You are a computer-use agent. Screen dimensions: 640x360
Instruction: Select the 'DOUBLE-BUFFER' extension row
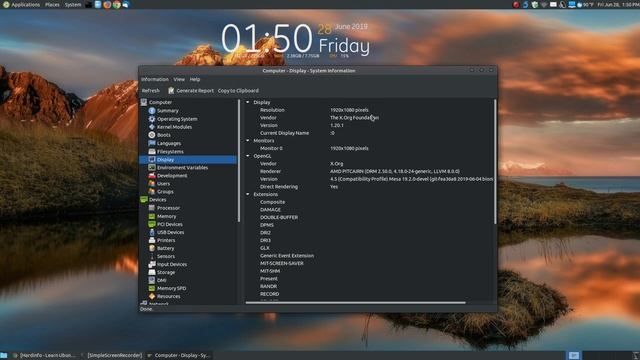tap(369, 217)
